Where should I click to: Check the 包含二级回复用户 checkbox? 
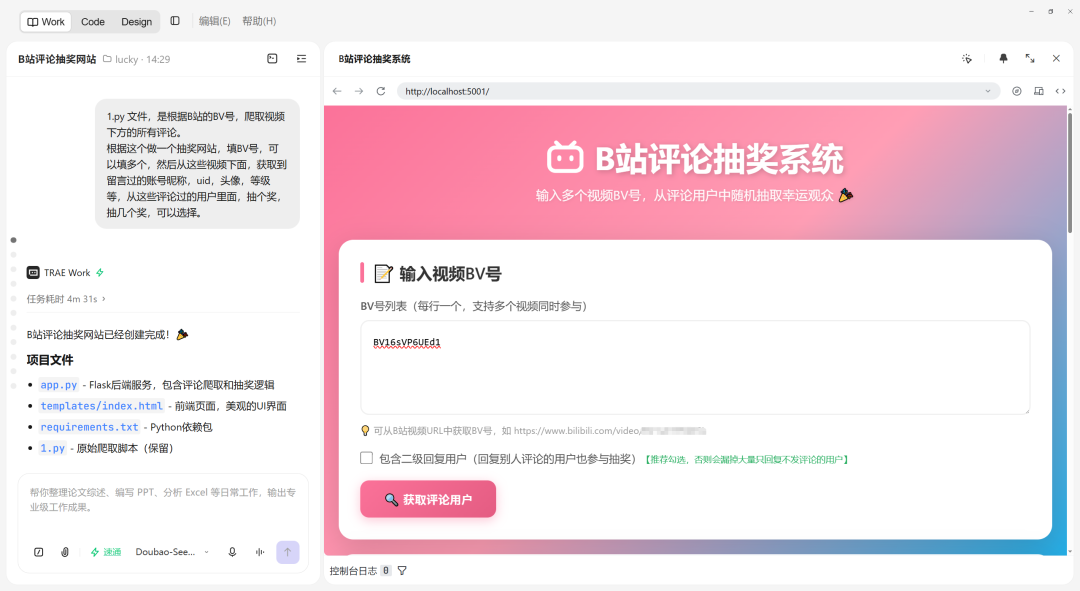coord(366,458)
